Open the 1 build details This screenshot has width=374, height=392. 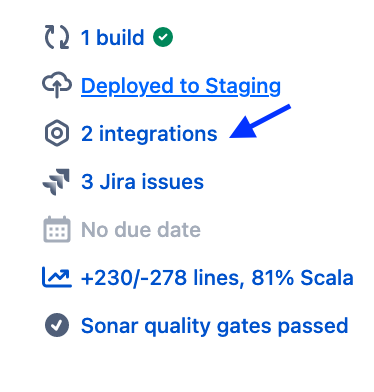click(113, 37)
